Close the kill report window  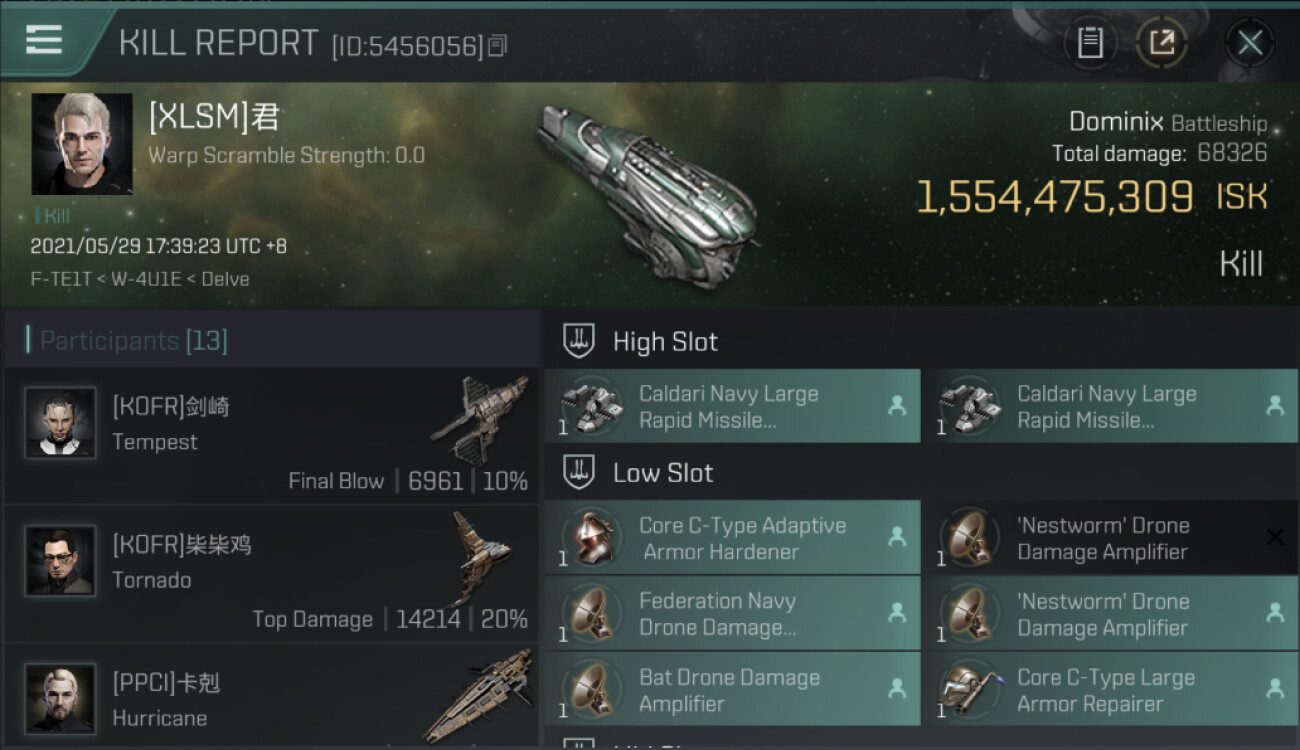[x=1250, y=43]
